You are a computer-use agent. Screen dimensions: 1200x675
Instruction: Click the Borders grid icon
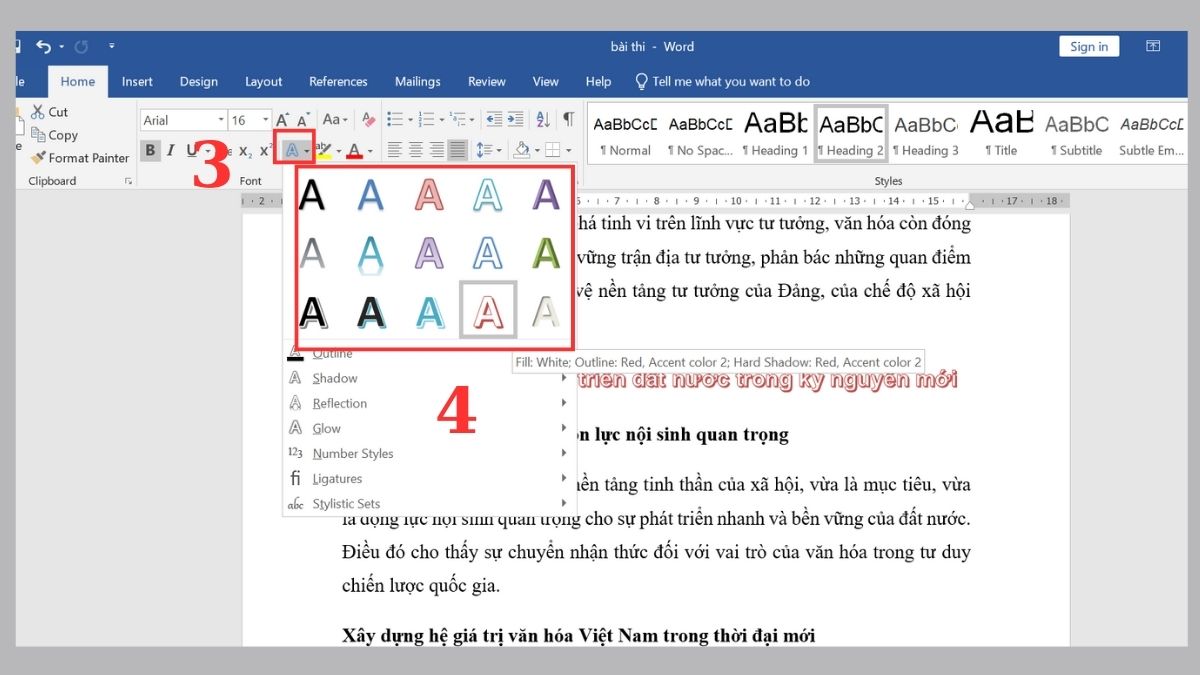point(551,151)
